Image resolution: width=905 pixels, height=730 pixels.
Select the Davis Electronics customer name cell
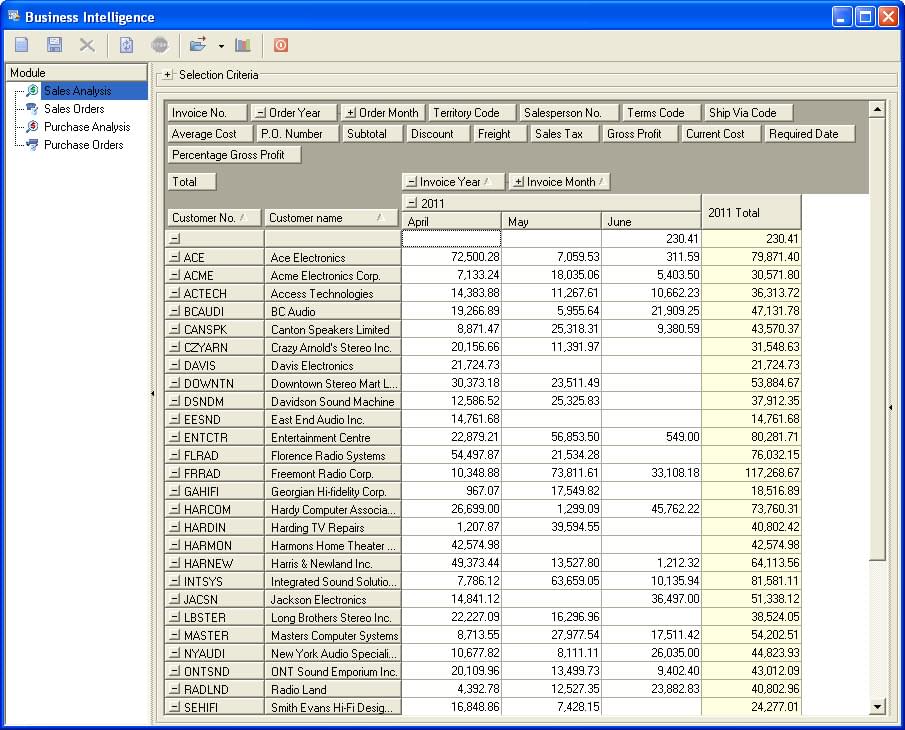coord(332,365)
